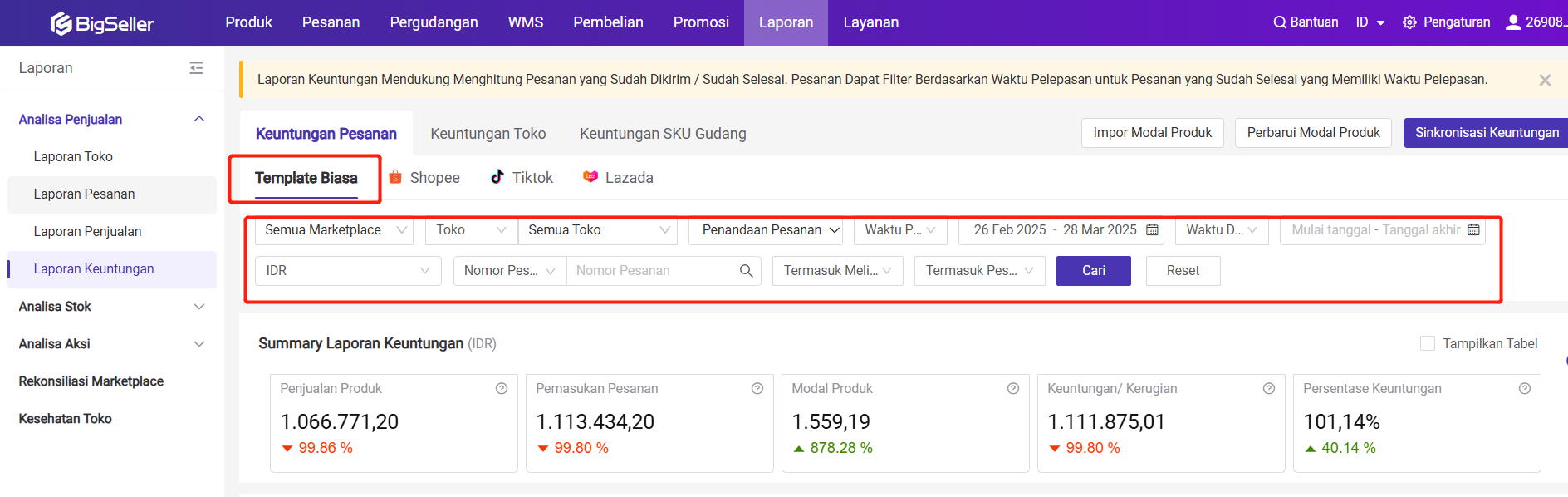Screen dimensions: 1568x497
Task: Click Sinkronisasi Keuntungan button
Action: (1486, 133)
